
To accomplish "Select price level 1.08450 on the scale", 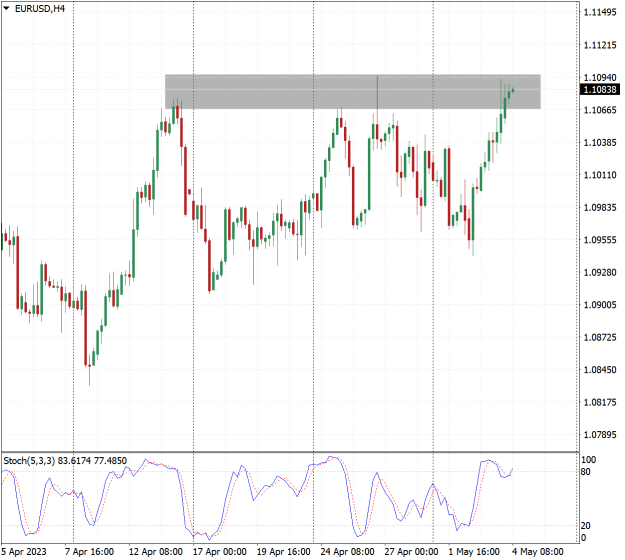I will click(600, 370).
